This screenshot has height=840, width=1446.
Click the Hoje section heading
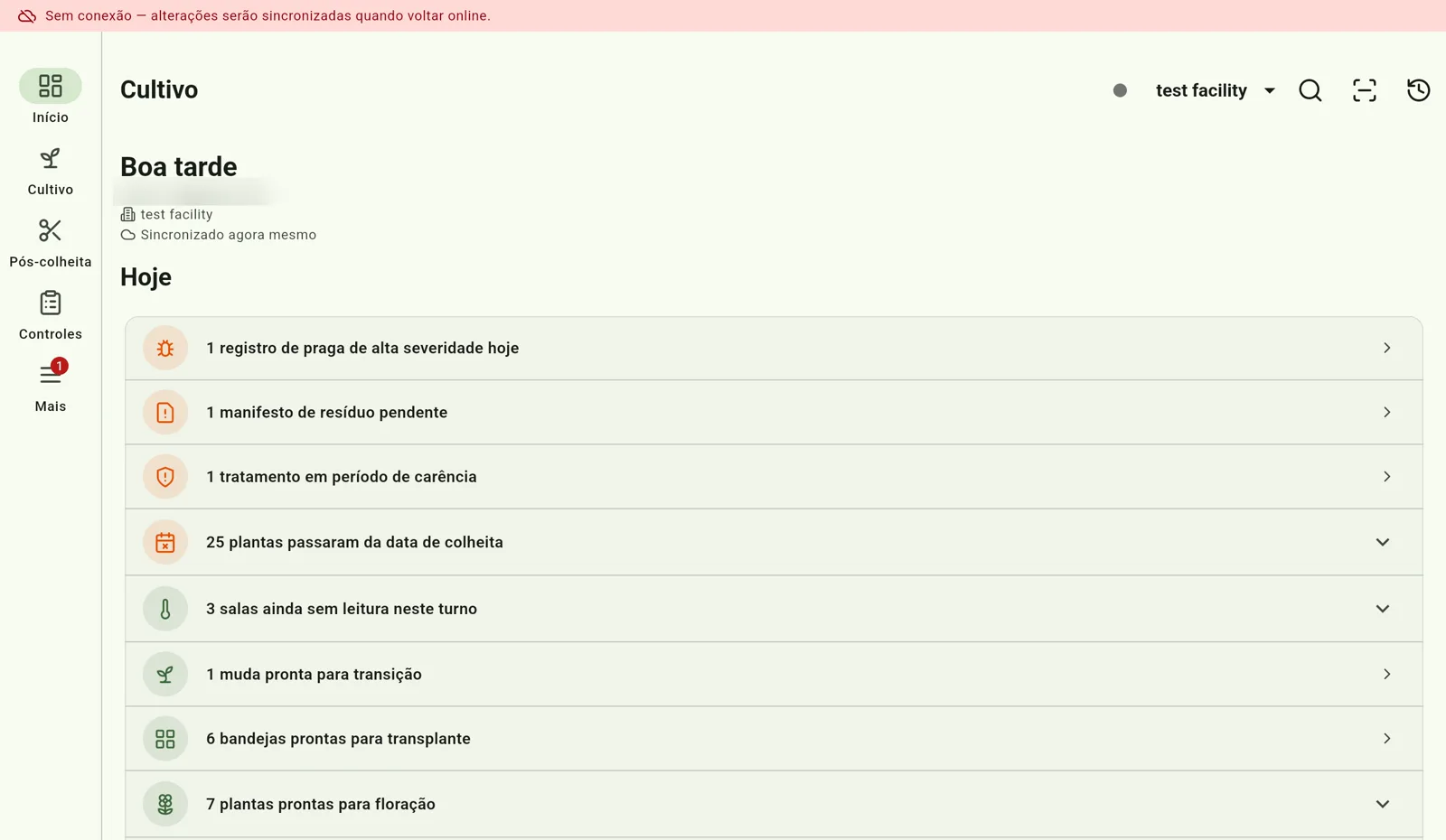point(146,277)
